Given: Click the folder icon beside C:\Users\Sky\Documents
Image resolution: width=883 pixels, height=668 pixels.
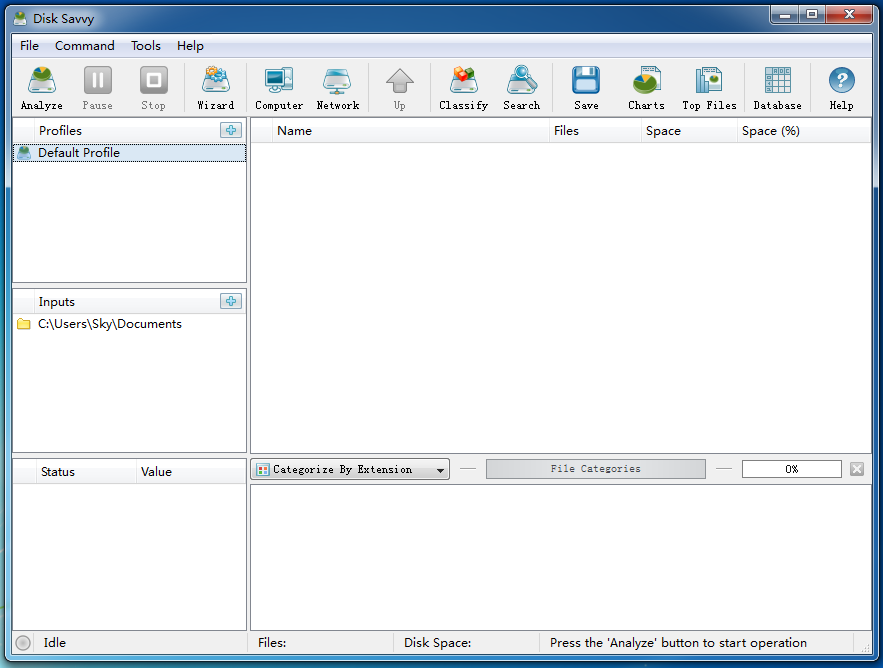Looking at the screenshot, I should (24, 324).
